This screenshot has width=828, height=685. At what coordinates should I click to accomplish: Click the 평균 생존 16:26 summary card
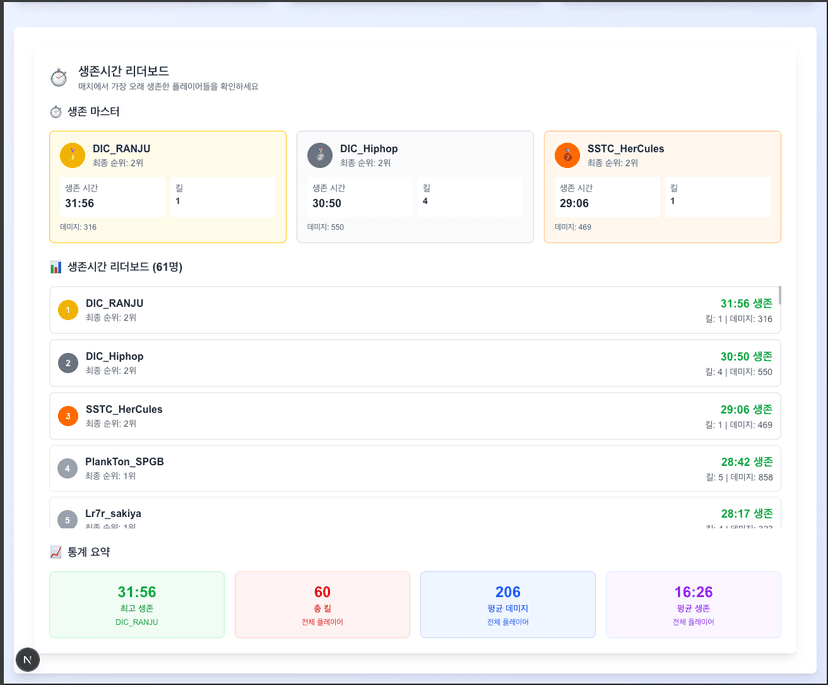point(693,604)
